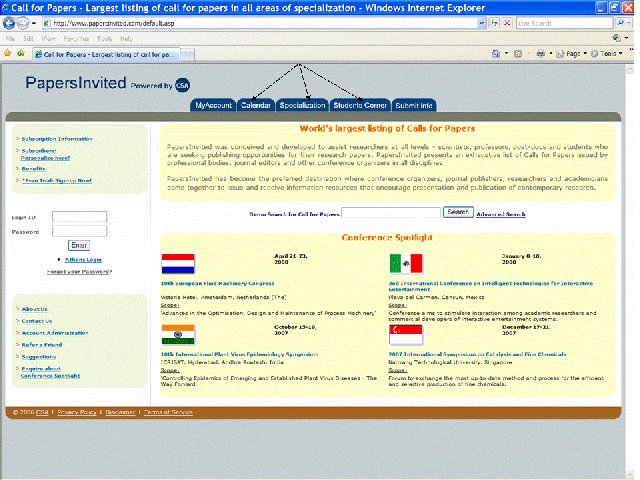Open the Catalysis and Fine Chemicals symposium link
The image size is (640, 480).
pyautogui.click(x=477, y=354)
